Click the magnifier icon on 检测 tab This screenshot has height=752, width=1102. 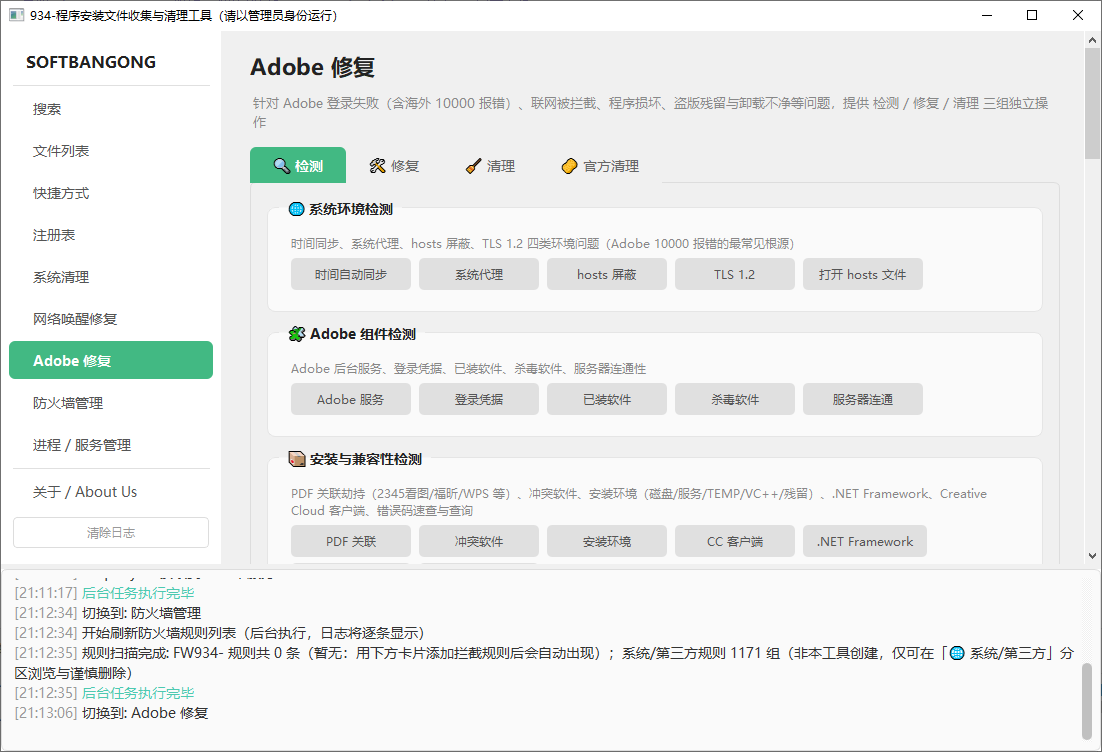tap(281, 166)
